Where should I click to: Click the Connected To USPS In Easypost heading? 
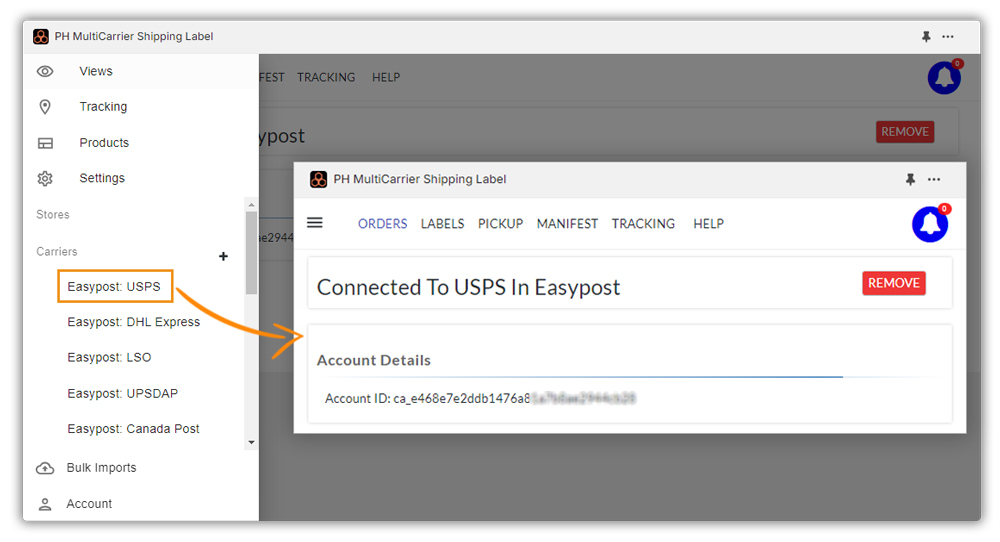(468, 288)
